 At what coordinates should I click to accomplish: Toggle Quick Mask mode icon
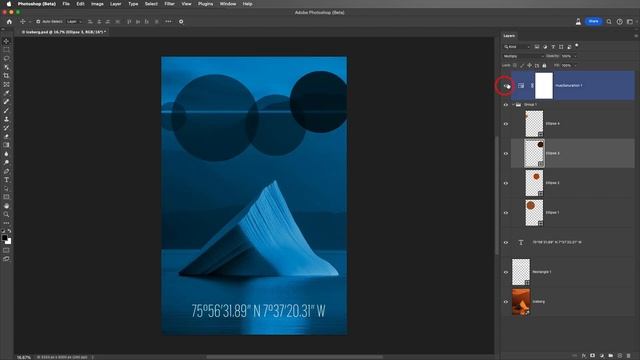coord(6,250)
